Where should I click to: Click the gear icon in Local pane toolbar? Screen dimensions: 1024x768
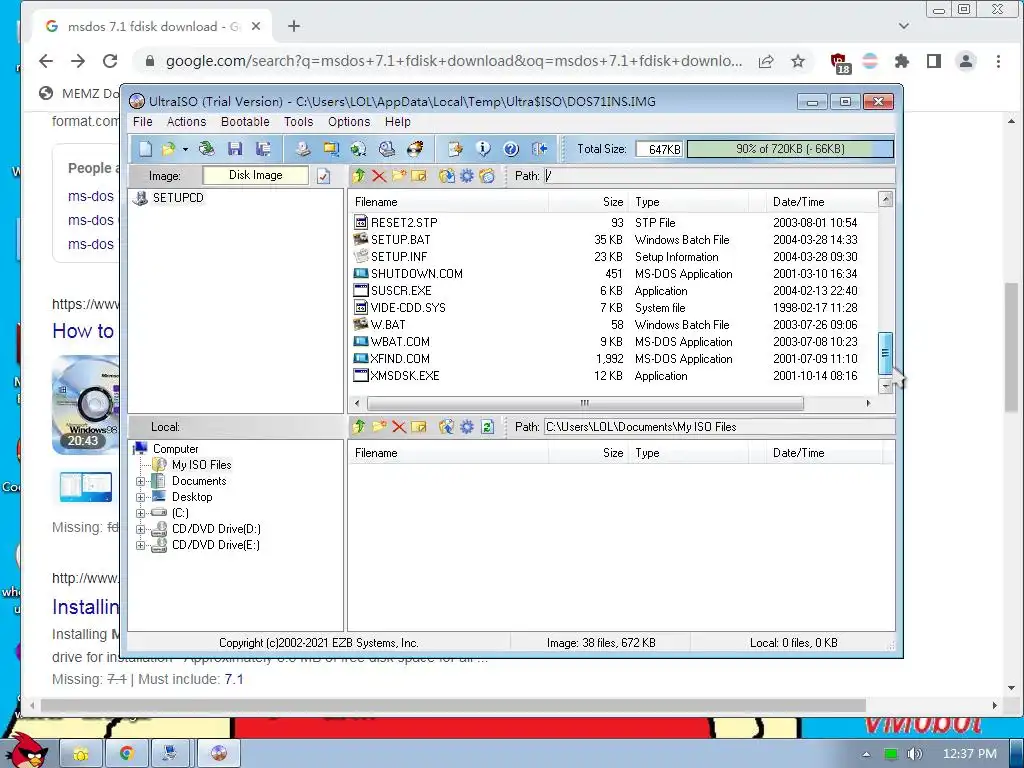tap(467, 426)
